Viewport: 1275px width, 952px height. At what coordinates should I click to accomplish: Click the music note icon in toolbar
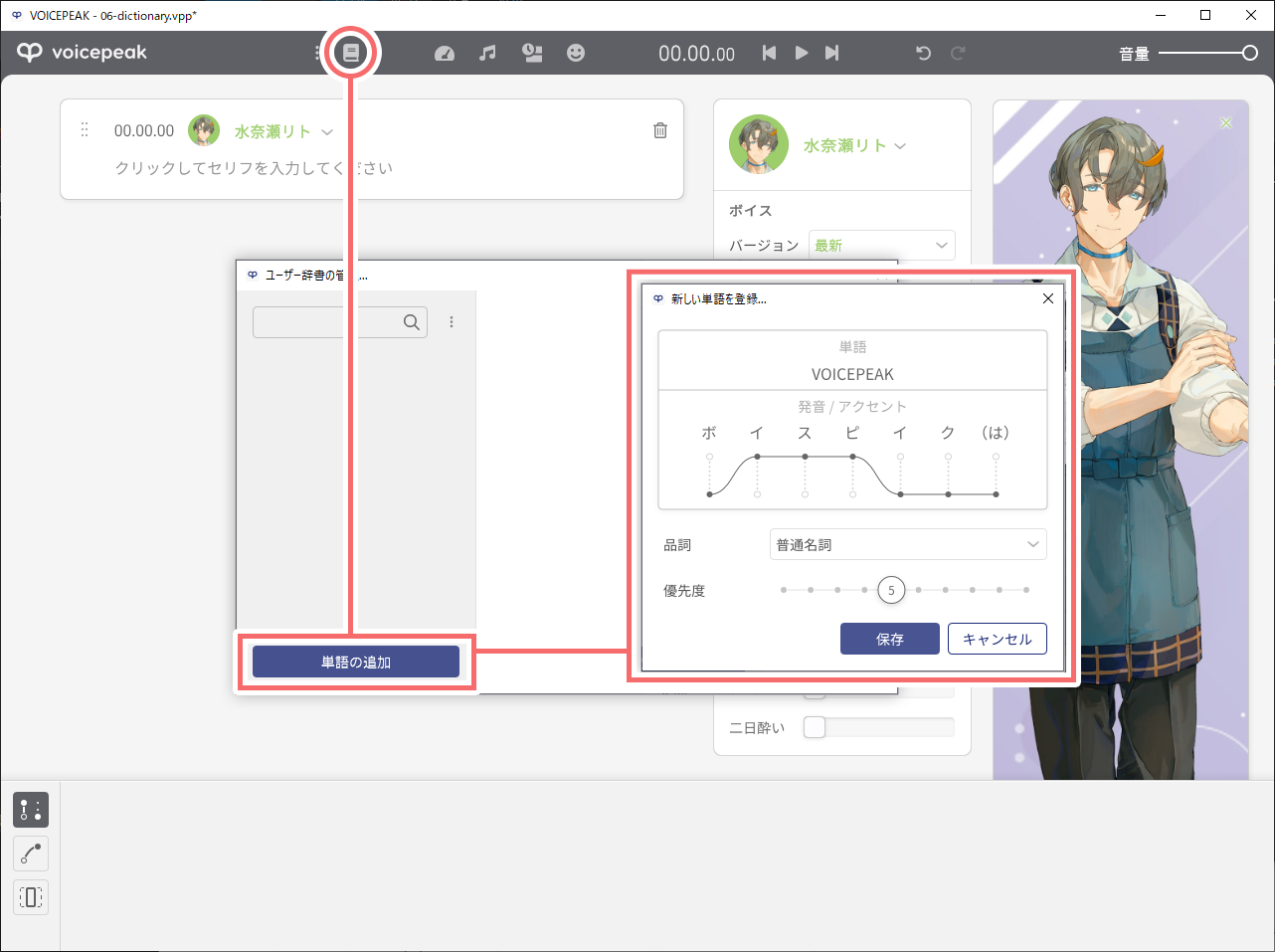click(x=487, y=54)
